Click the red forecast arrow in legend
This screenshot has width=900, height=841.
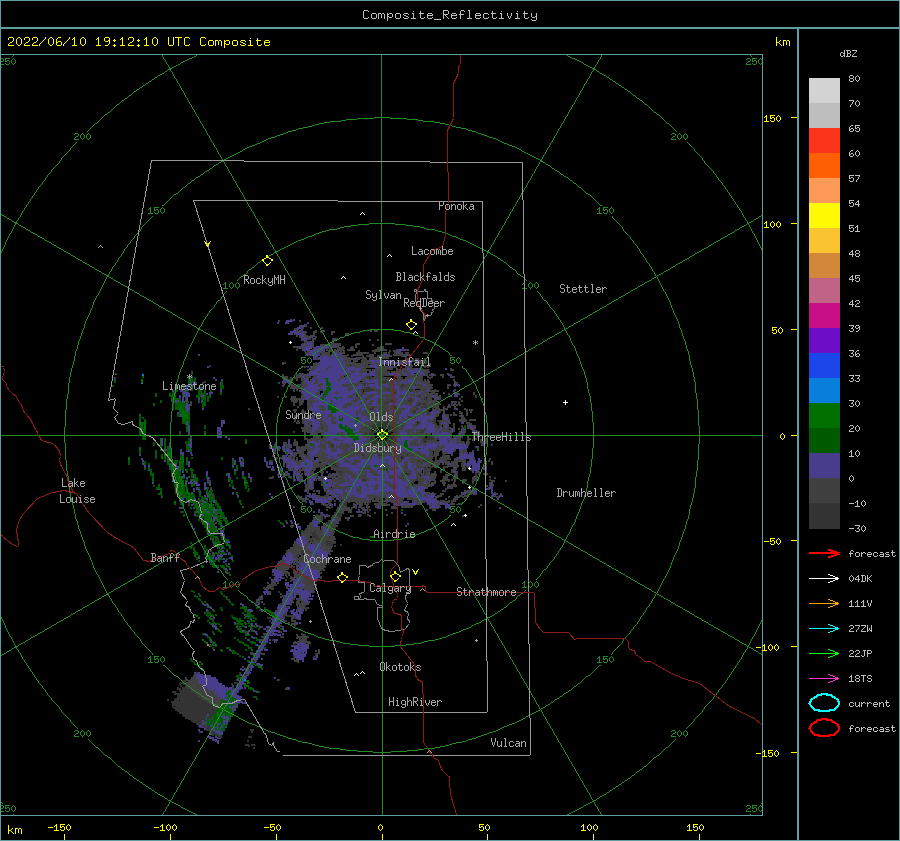[x=824, y=553]
